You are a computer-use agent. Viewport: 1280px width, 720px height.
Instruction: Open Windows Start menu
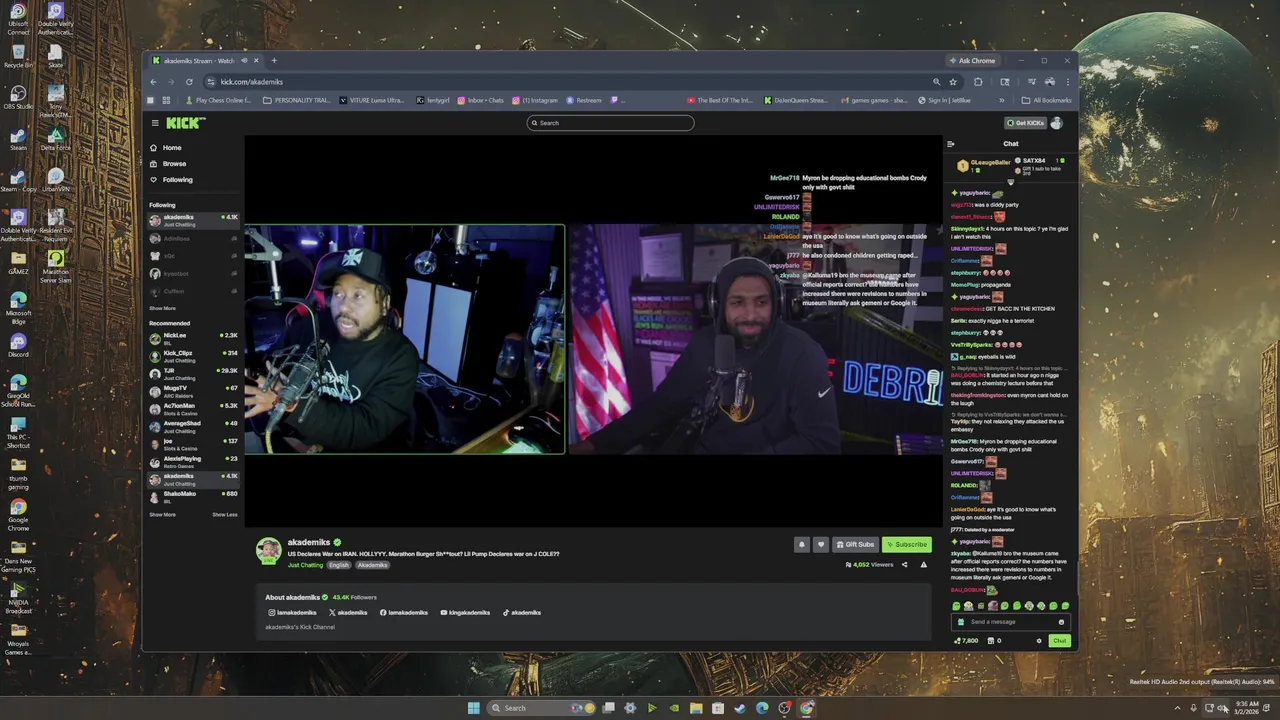click(x=473, y=708)
